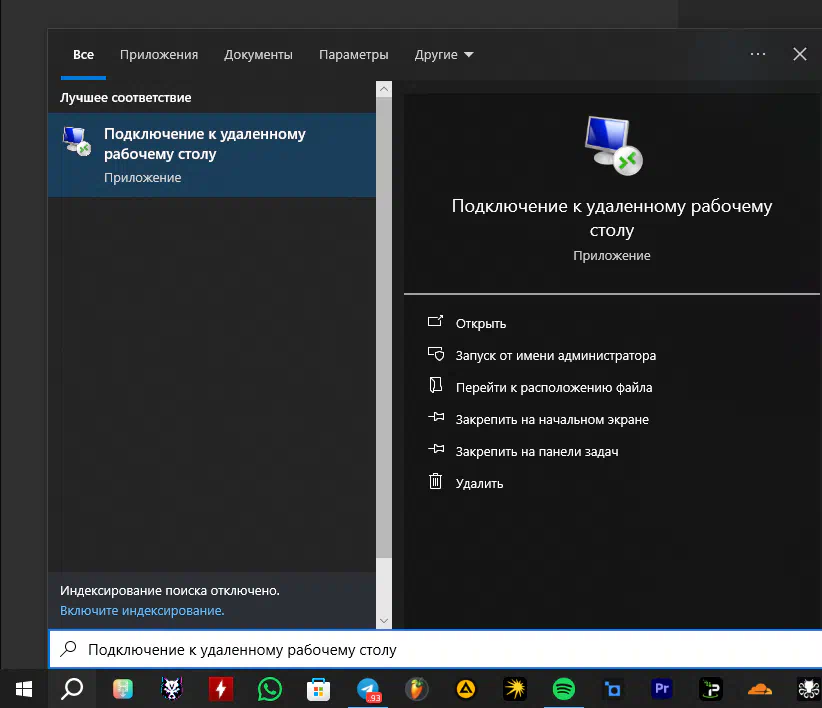Click the Cloudflare icon in taskbar
This screenshot has height=708, width=822.
[x=759, y=688]
